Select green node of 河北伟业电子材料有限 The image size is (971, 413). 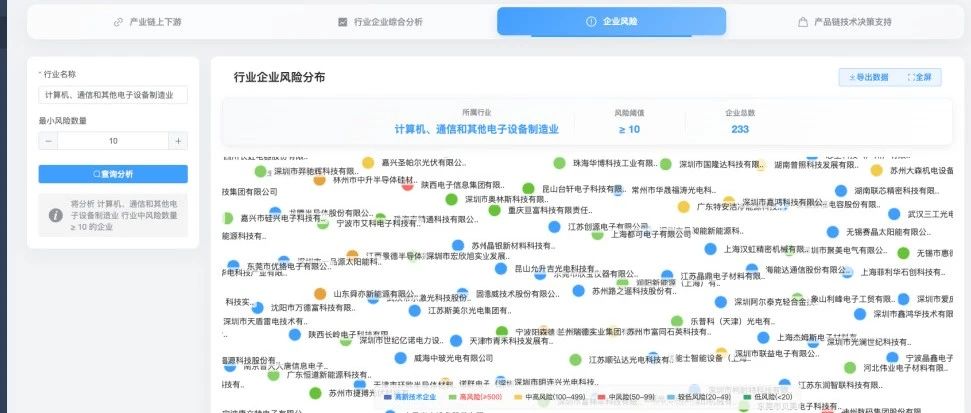tap(850, 368)
